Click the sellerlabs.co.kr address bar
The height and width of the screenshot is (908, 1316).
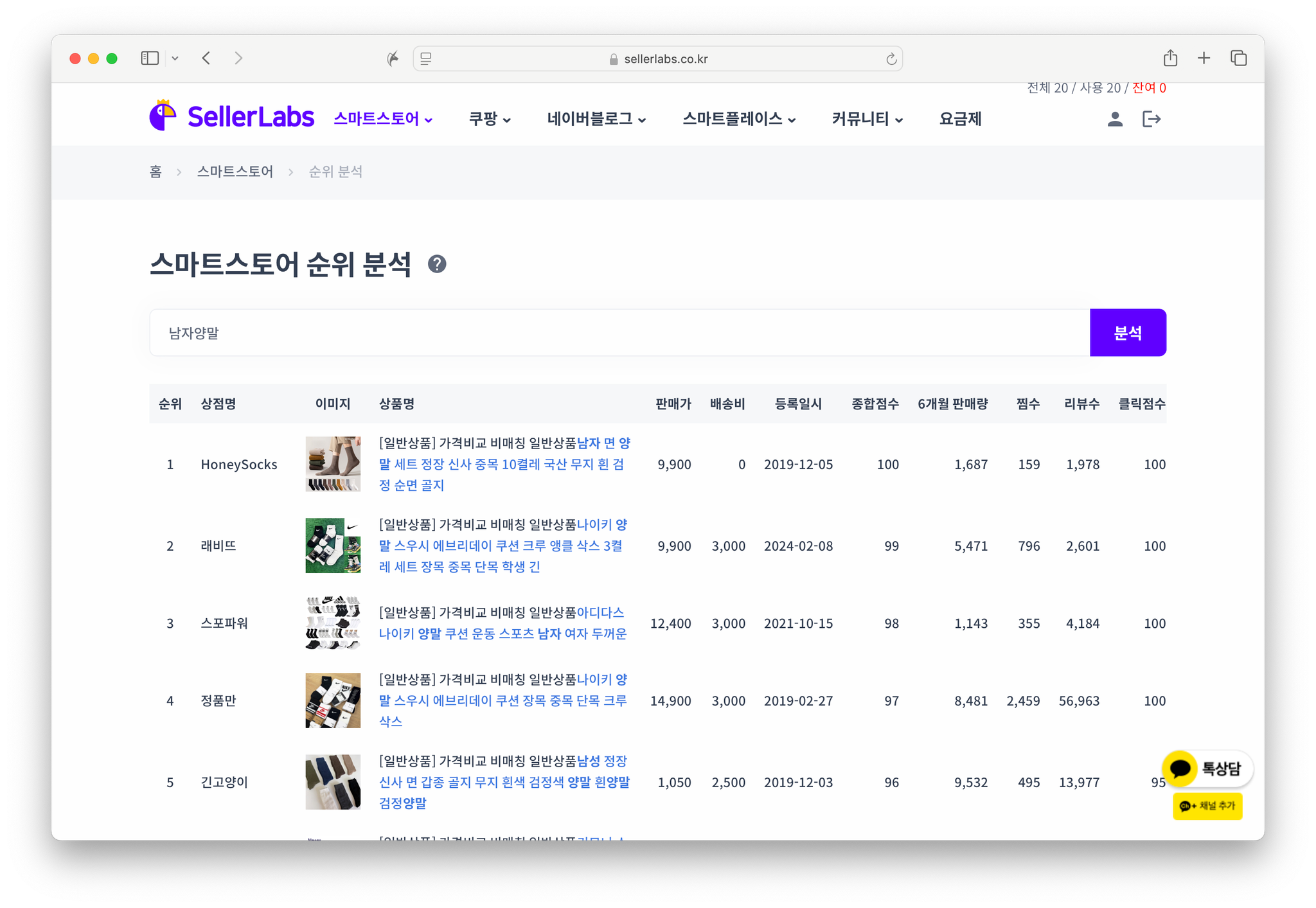(658, 59)
